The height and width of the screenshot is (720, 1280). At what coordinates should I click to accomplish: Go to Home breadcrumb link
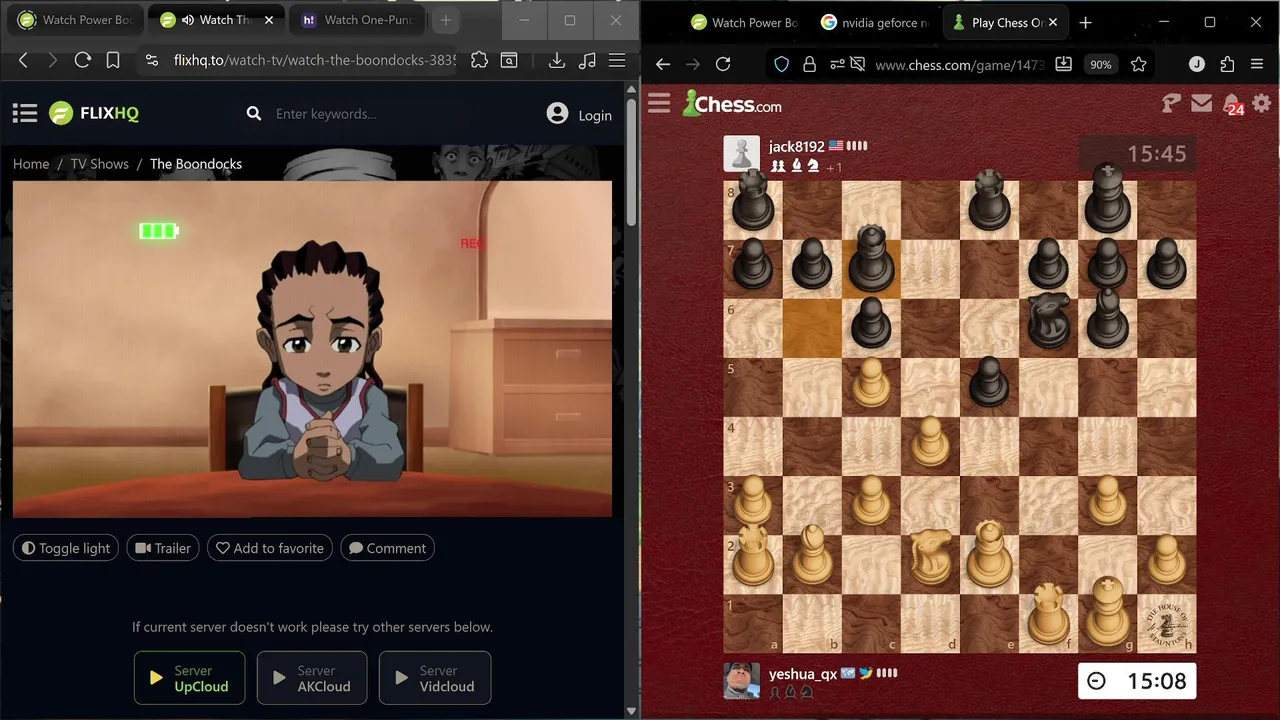[31, 164]
